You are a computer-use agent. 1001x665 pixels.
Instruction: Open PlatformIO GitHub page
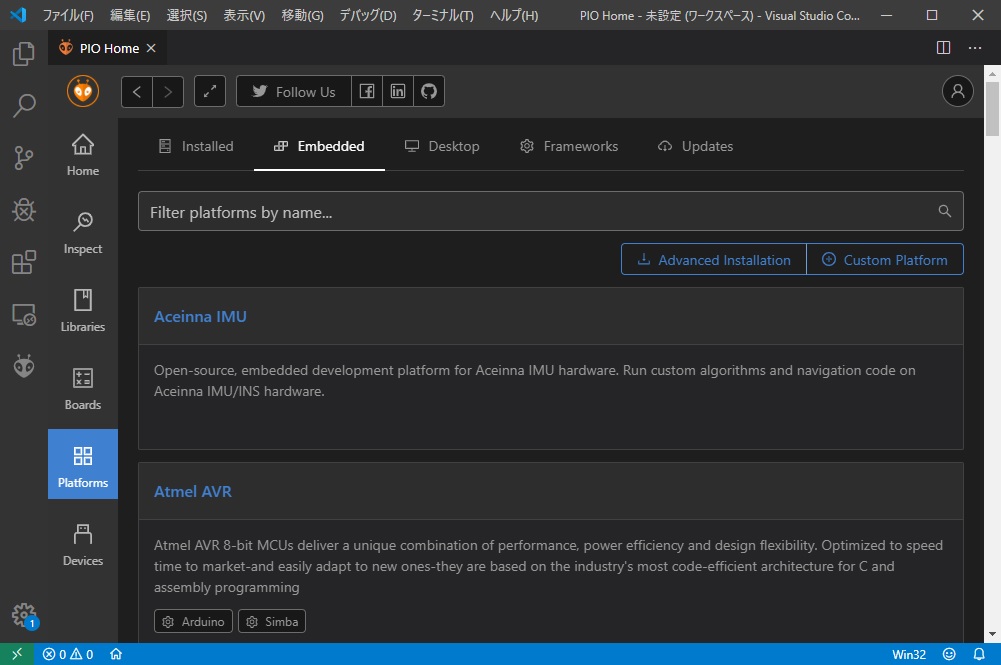[x=429, y=91]
